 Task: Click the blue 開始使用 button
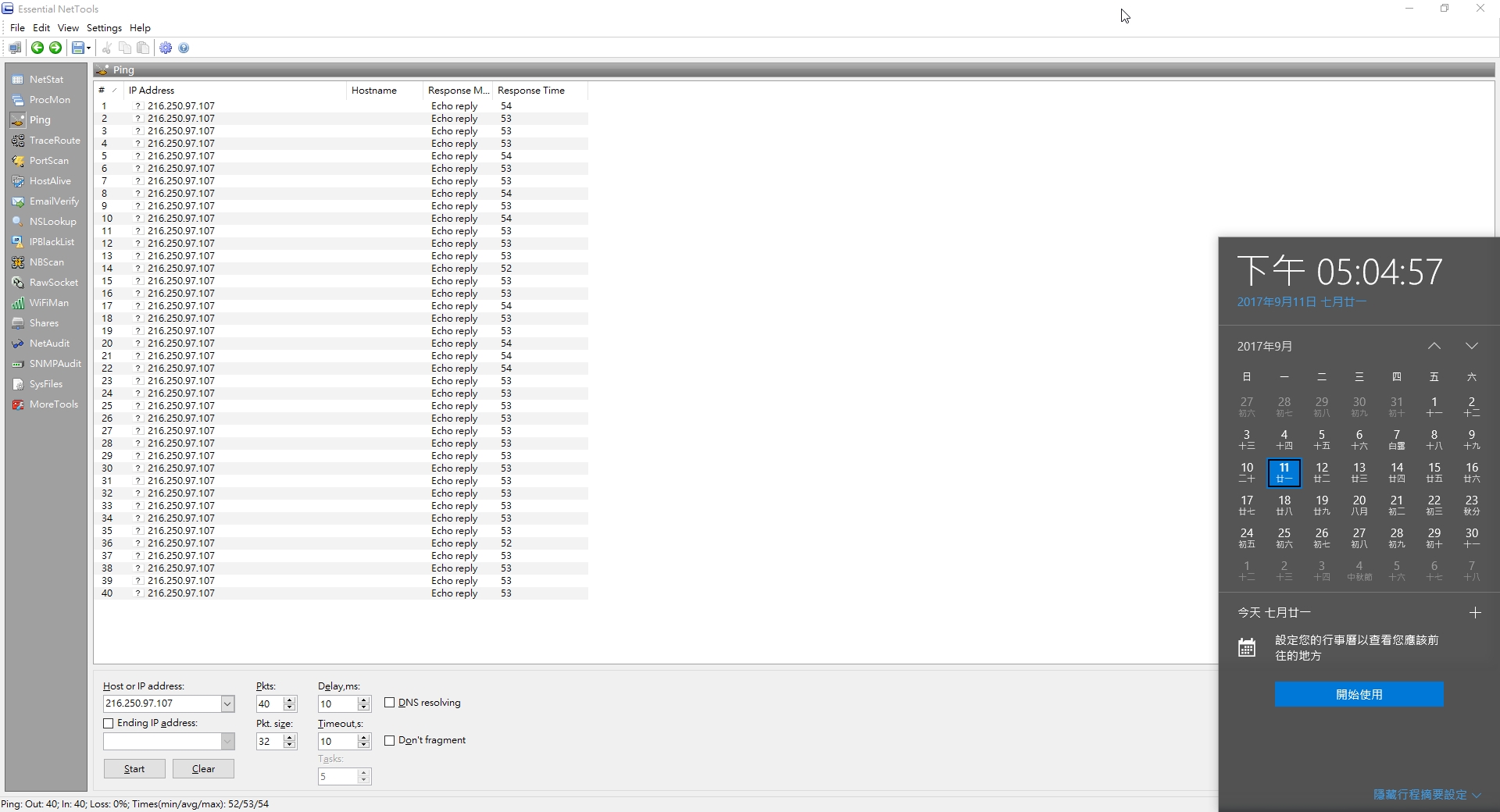tap(1359, 694)
